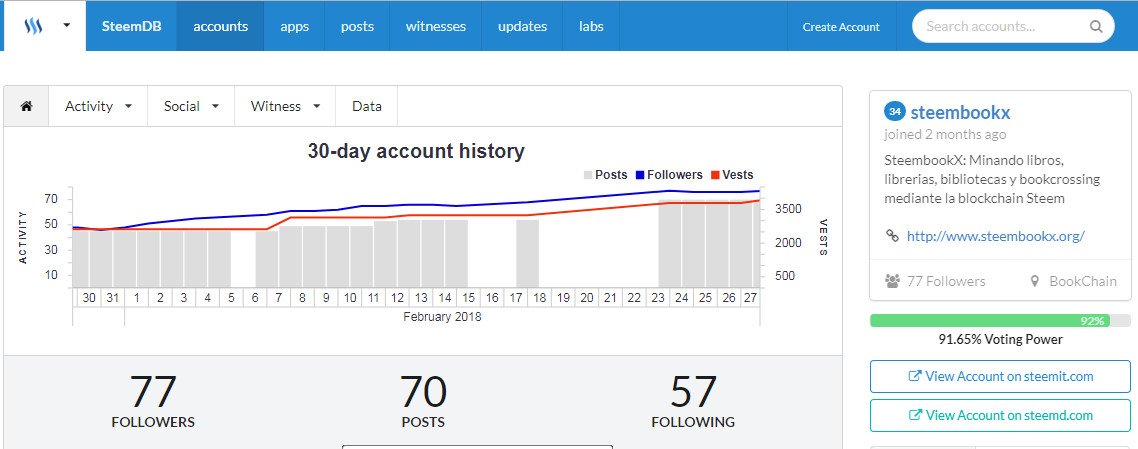Viewport: 1138px width, 449px height.
Task: Expand the Social dropdown tab
Action: pyautogui.click(x=191, y=106)
